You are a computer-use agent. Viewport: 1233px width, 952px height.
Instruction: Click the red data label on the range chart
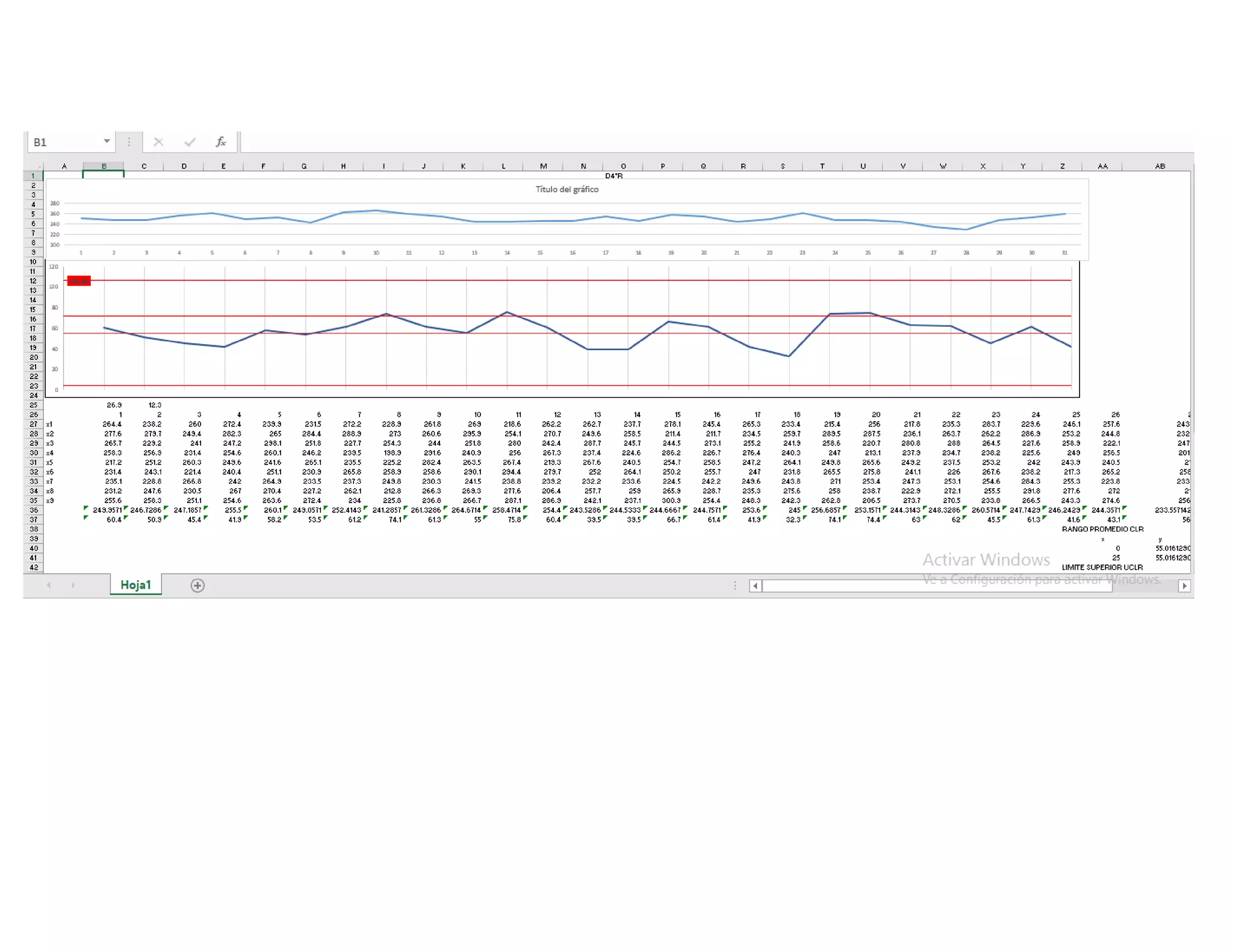pos(79,281)
